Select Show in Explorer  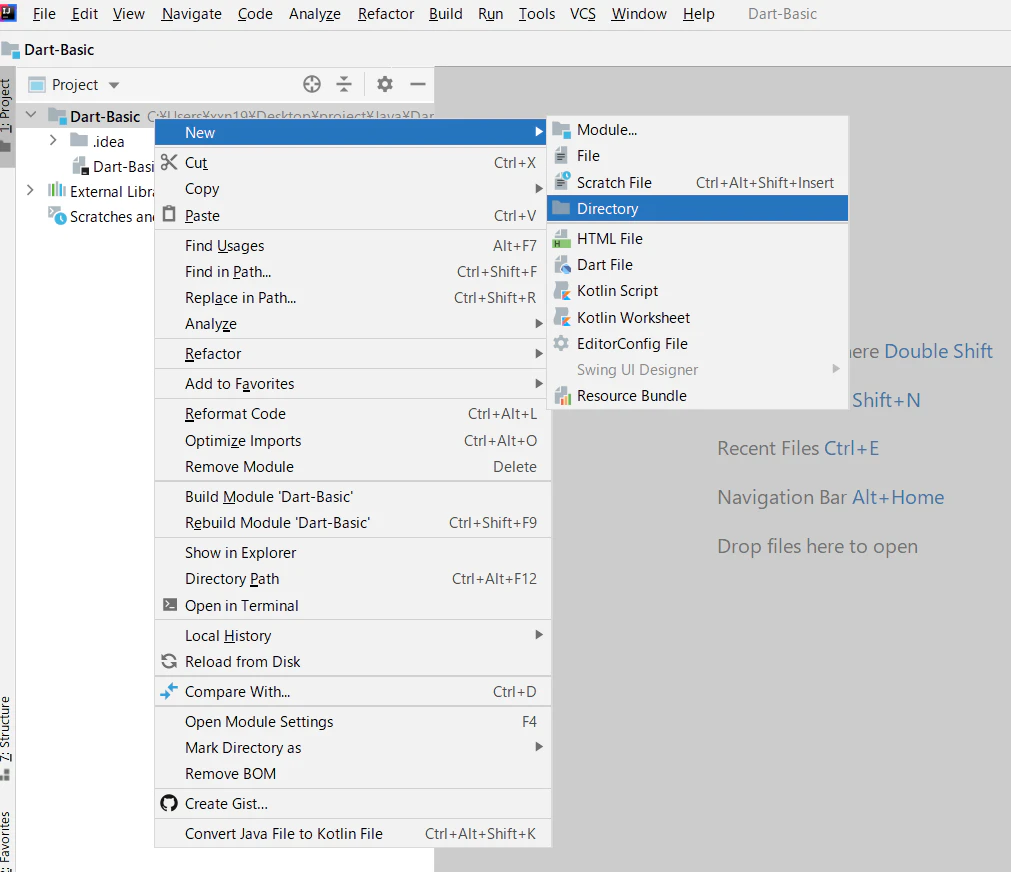[352, 553]
